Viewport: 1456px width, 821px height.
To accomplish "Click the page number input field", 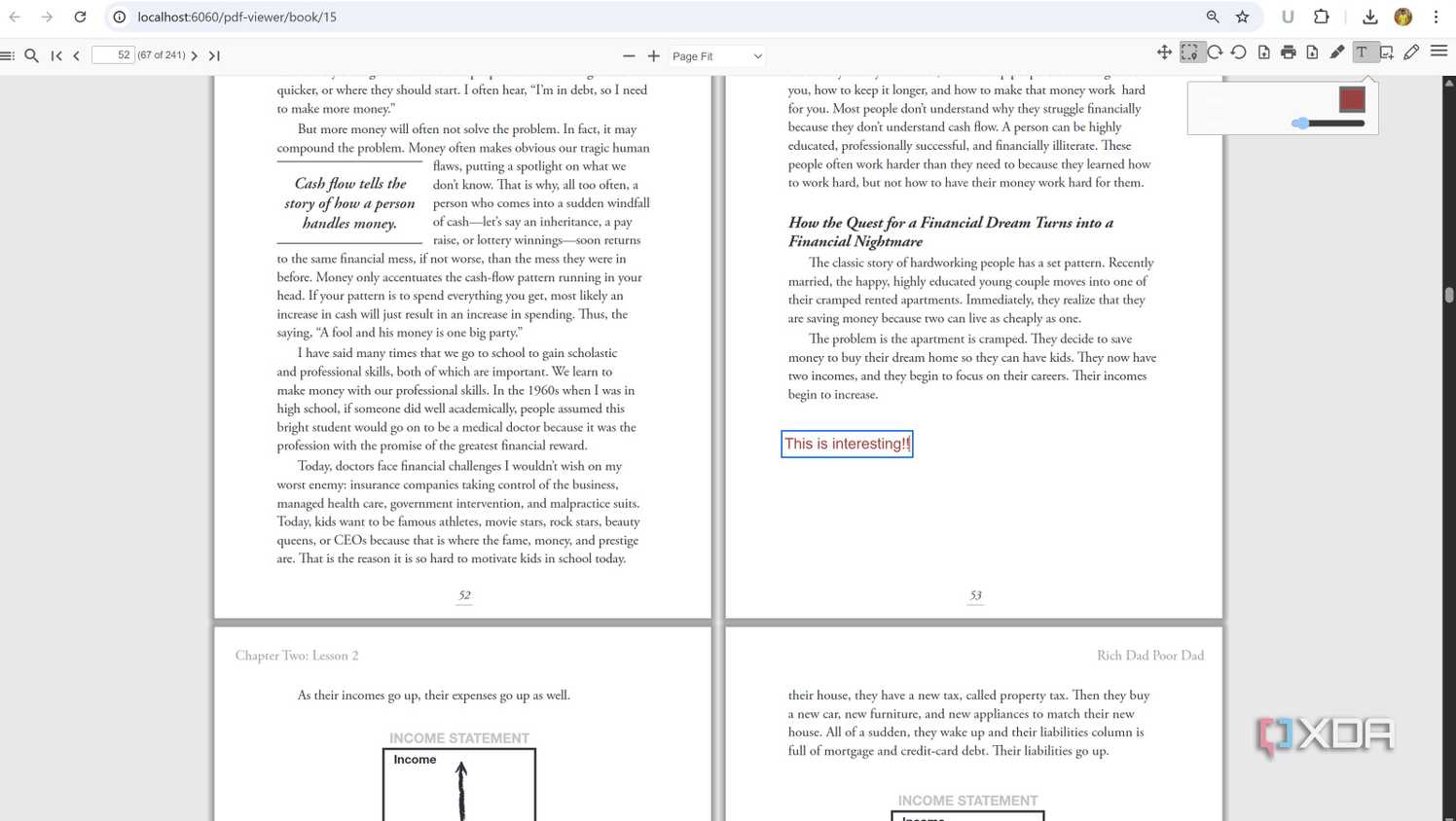I will click(112, 55).
